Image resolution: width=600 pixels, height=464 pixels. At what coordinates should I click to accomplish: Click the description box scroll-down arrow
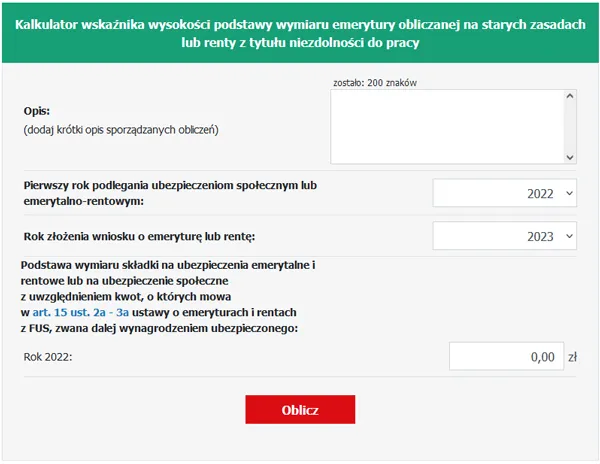point(569,157)
